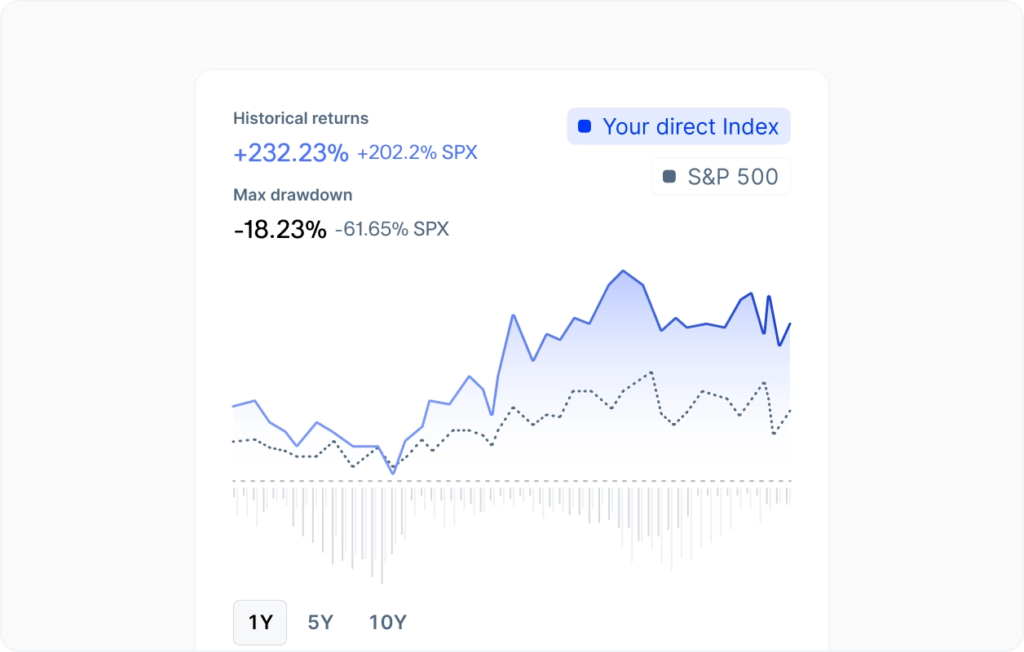Switch to the 5Y time range
Image resolution: width=1024 pixels, height=652 pixels.
point(319,621)
